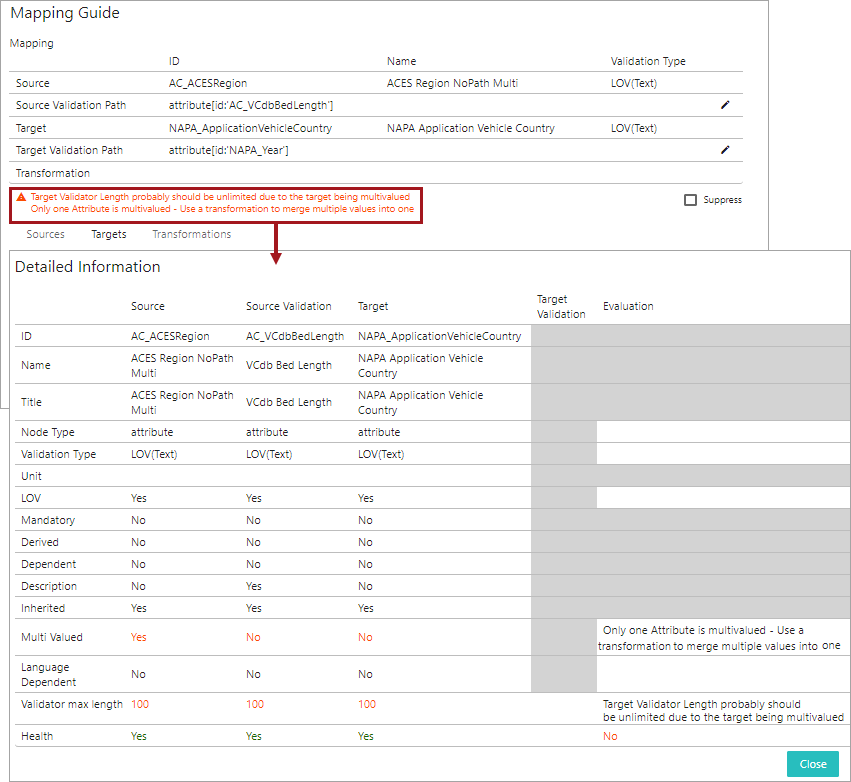The width and height of the screenshot is (851, 782).
Task: Click the attribute[id:'AC_VCdbBedLength'] path field
Action: (x=251, y=105)
